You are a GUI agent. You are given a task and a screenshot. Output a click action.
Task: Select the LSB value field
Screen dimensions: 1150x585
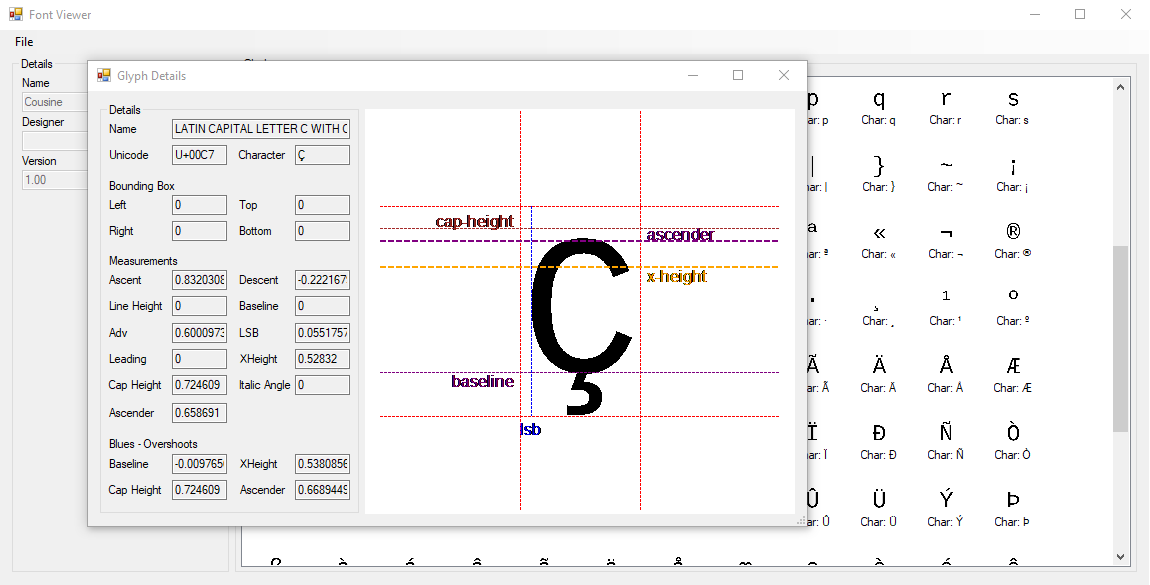tap(322, 333)
